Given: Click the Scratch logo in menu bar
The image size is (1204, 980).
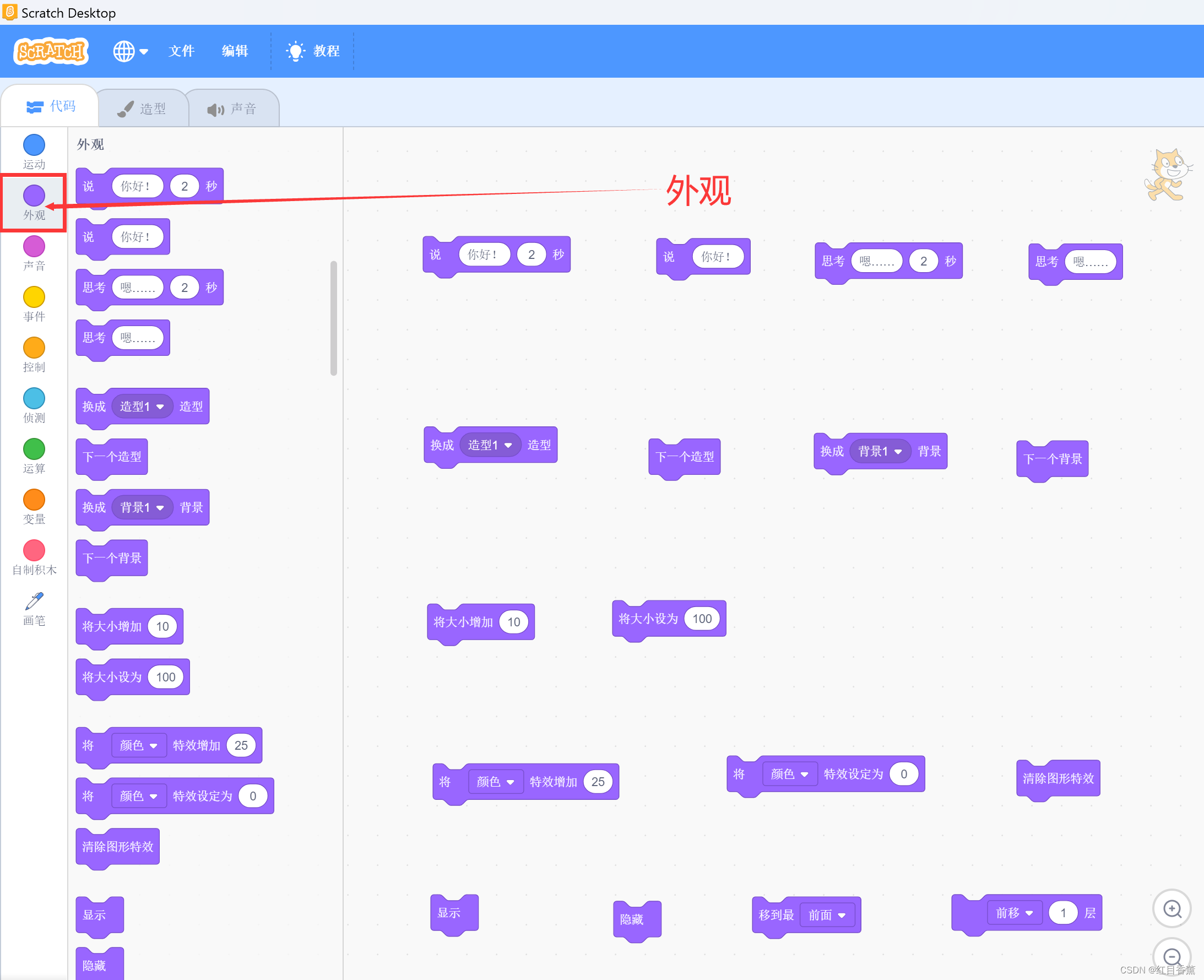Looking at the screenshot, I should [51, 51].
